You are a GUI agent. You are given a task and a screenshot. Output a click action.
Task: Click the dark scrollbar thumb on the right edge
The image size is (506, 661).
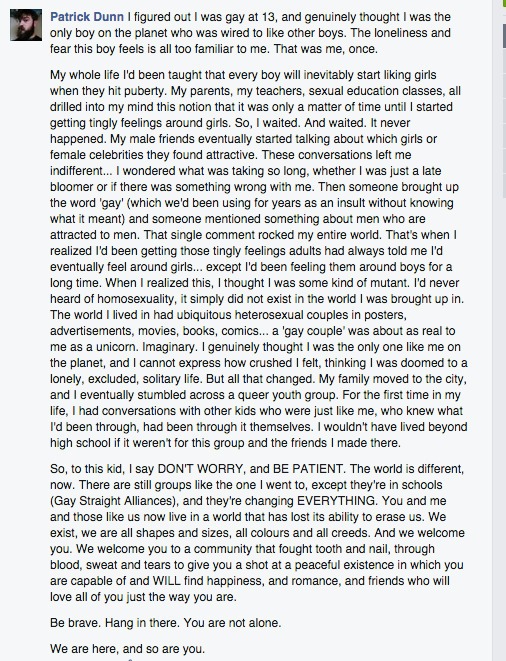504,36
